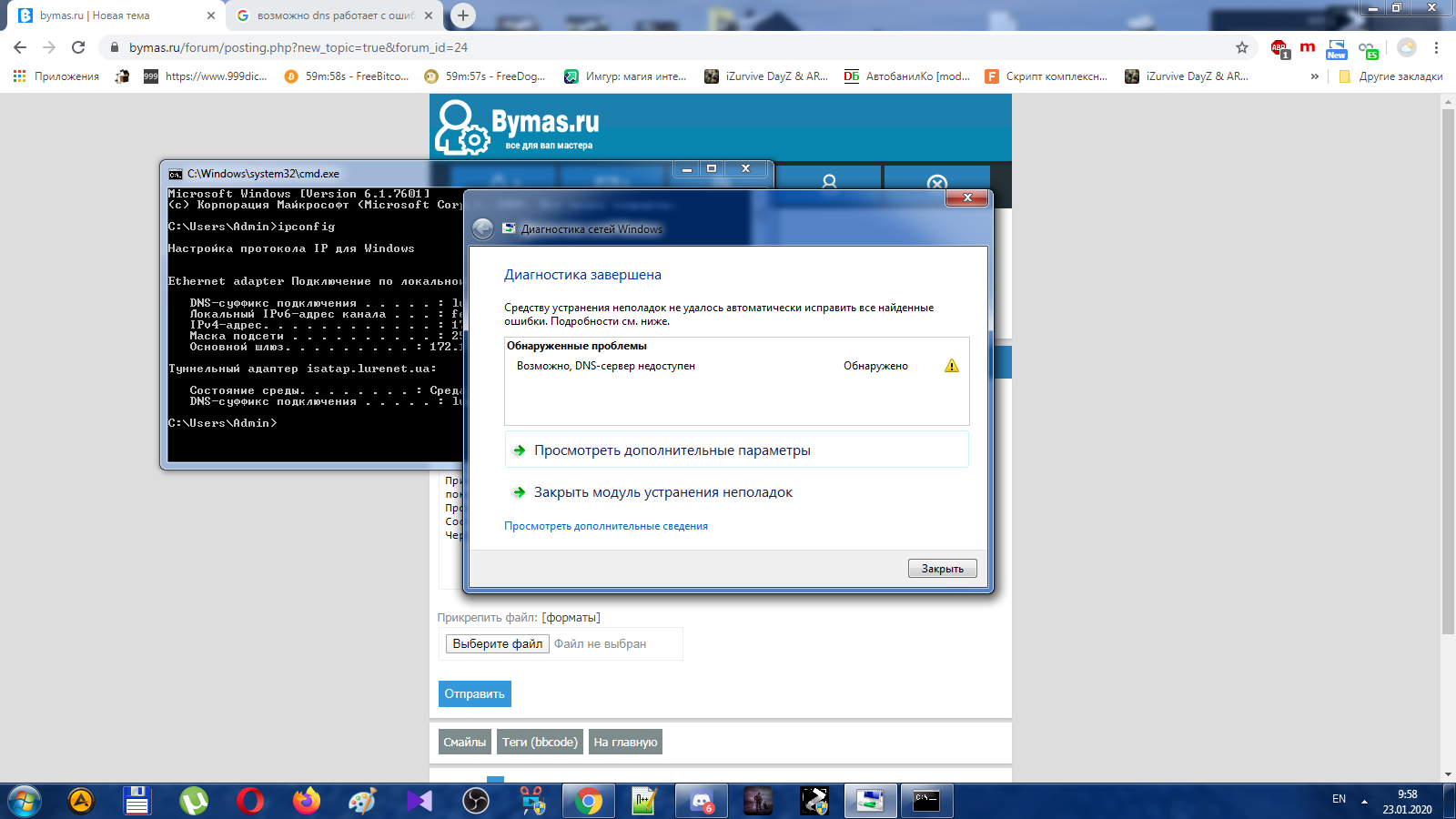Click the Chrome profile avatar icon
This screenshot has width=1456, height=819.
coord(1407,47)
